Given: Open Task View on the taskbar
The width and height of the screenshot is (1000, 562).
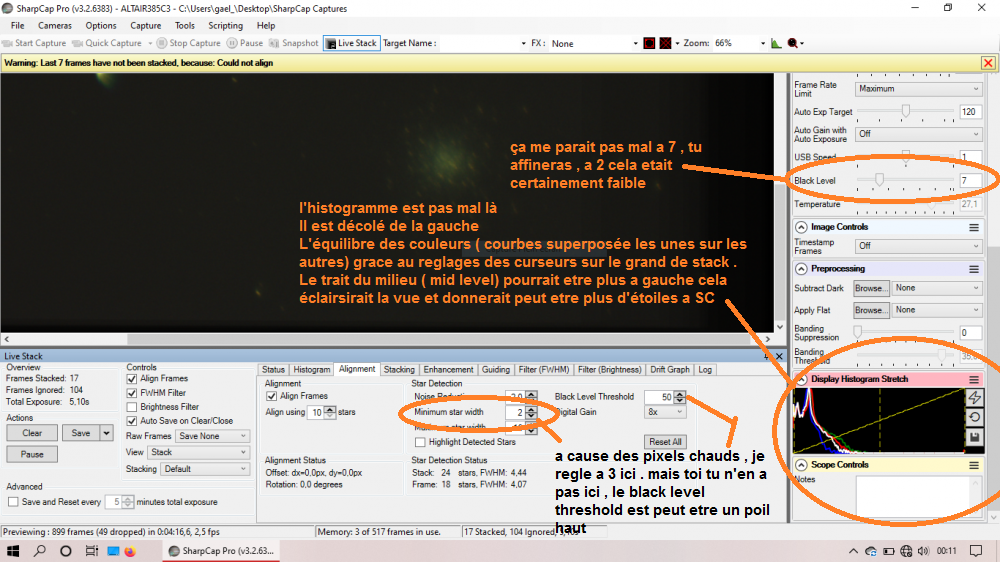Looking at the screenshot, I should click(91, 551).
